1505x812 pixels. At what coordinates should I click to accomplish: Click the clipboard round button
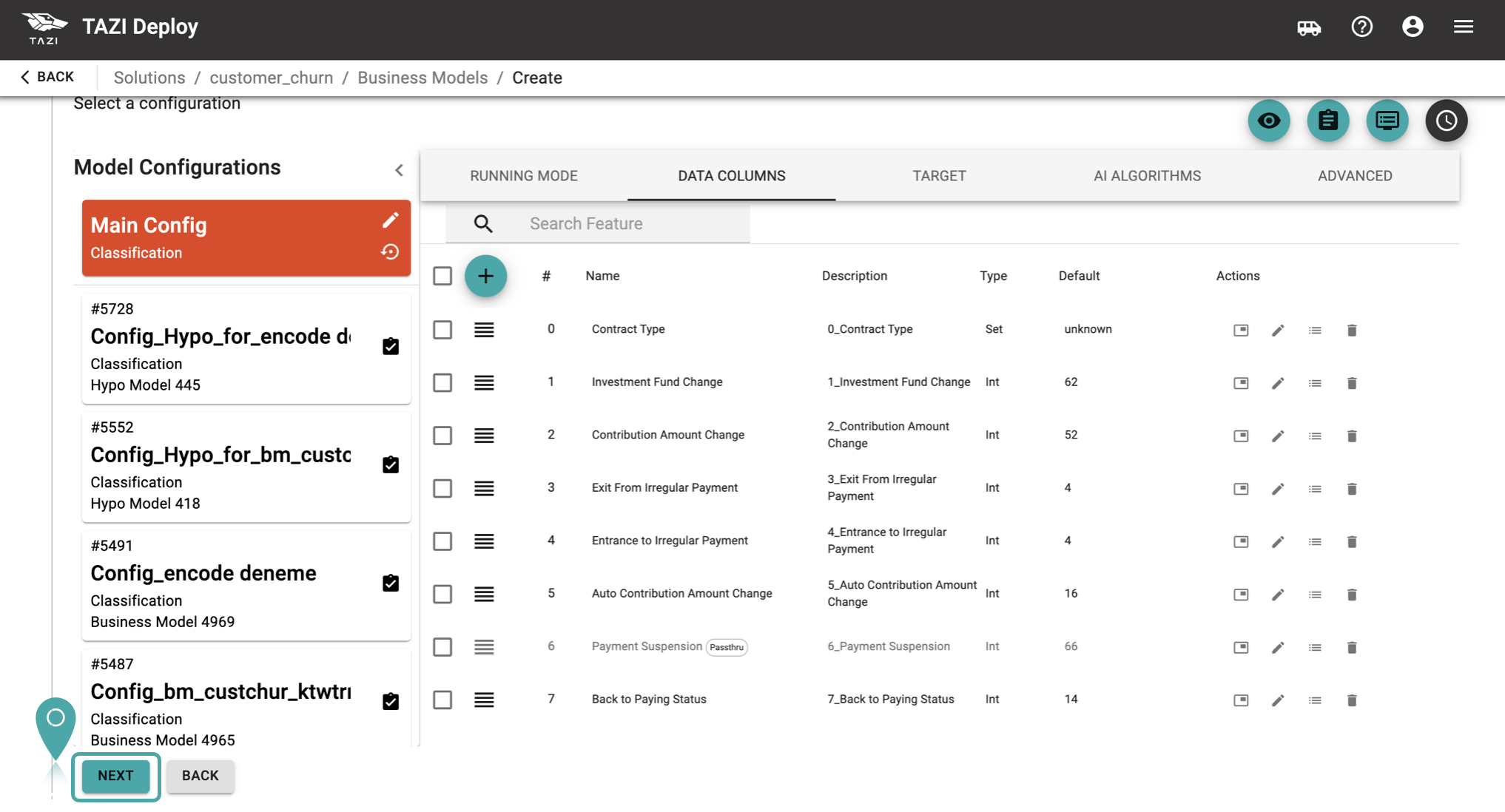tap(1328, 121)
